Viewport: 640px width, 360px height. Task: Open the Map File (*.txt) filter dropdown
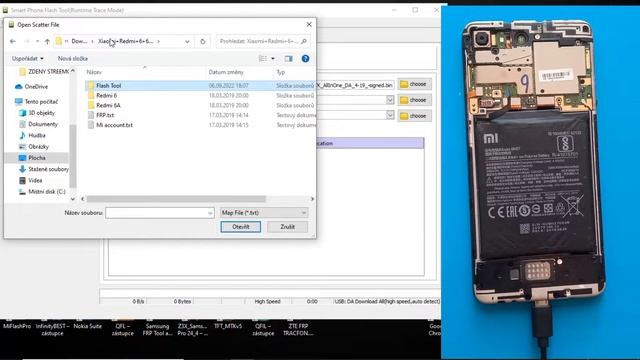[264, 213]
